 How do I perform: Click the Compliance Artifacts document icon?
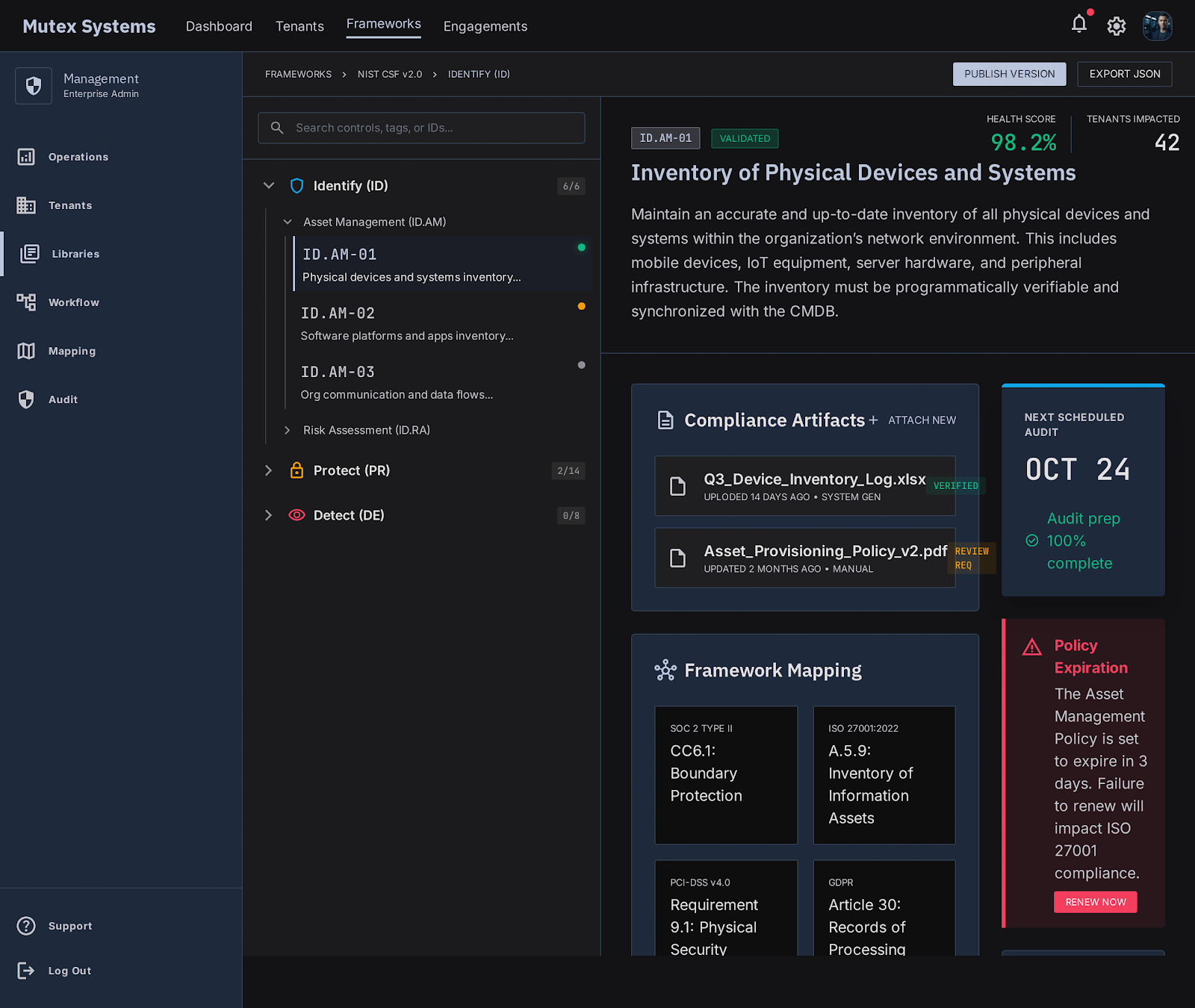[665, 420]
